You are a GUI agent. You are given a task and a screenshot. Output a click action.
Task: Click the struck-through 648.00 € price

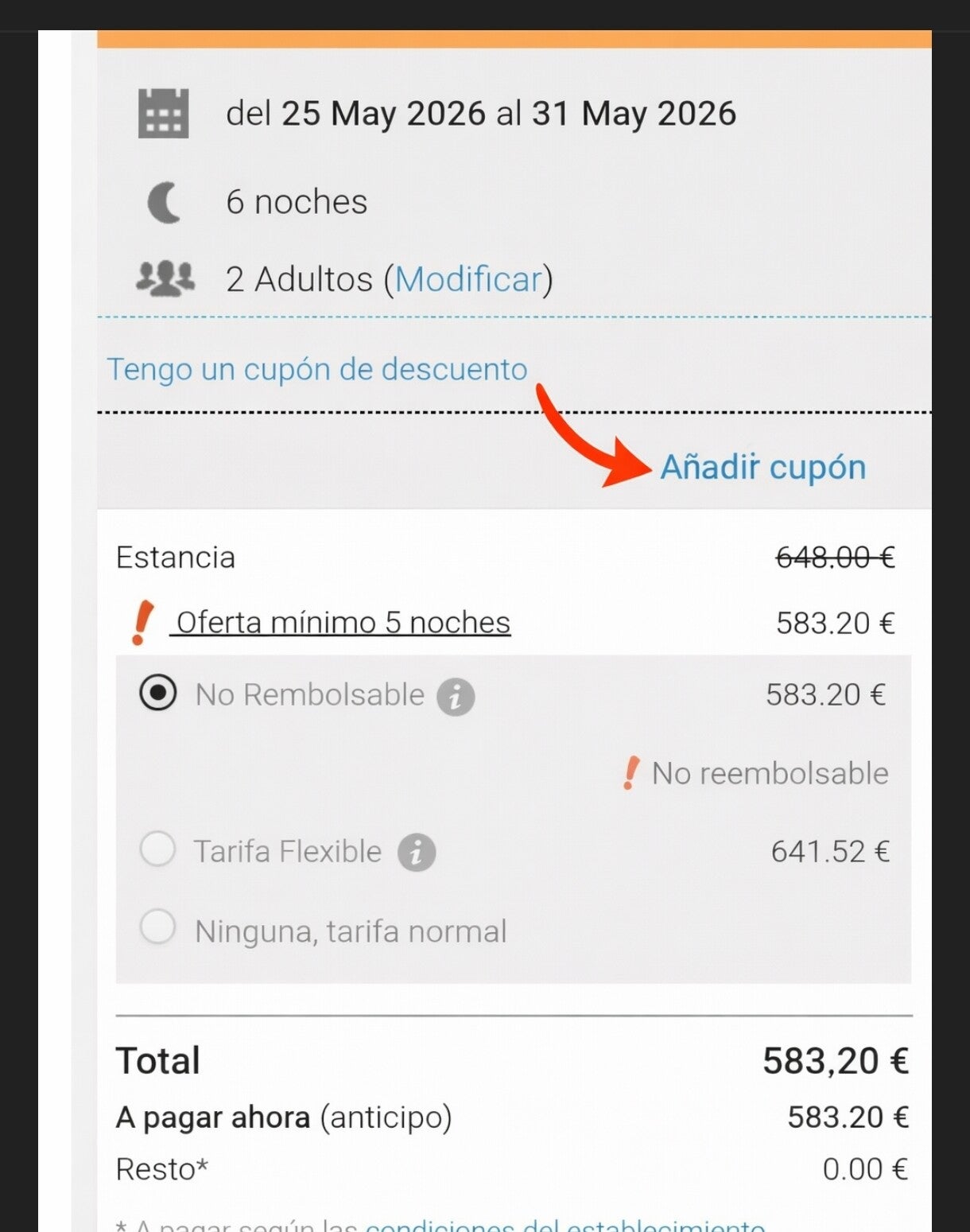[x=835, y=558]
